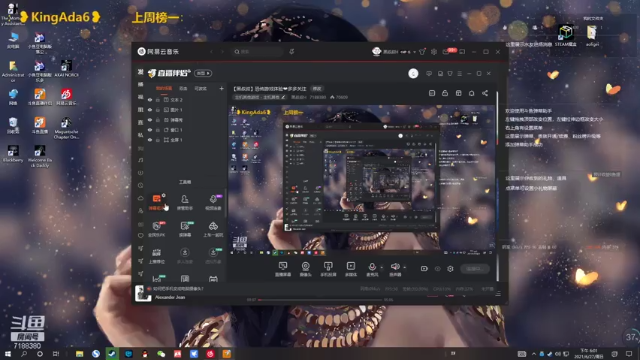Switch NetEase Music to mini mode
Screen dimensions: 640x360
462,52
